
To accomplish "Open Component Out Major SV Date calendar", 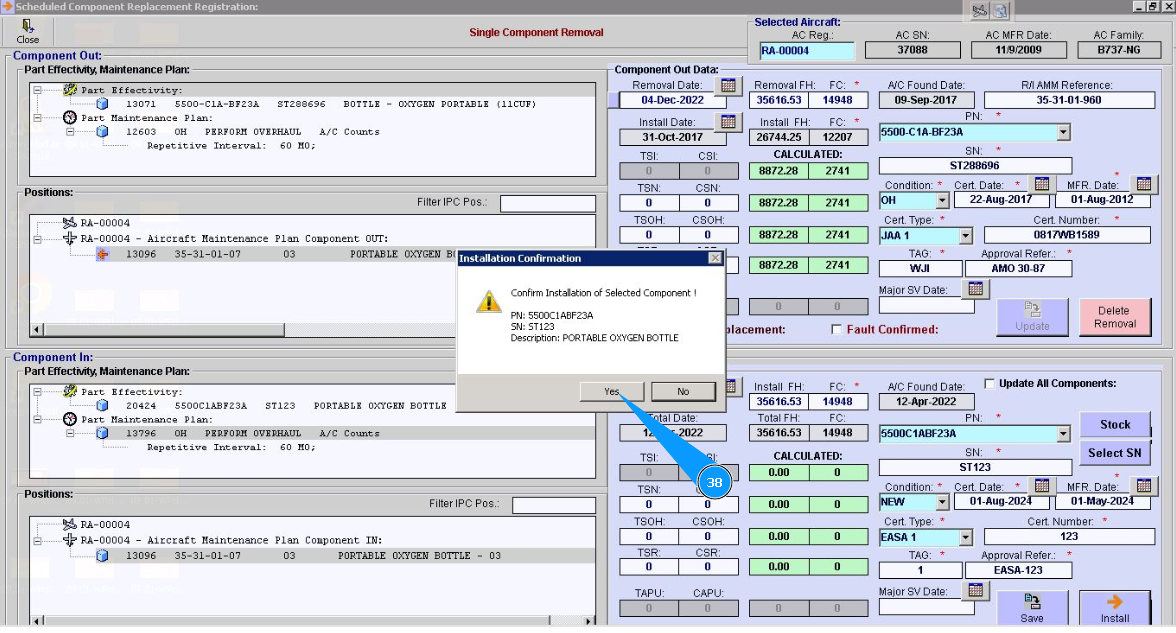I will tap(975, 290).
